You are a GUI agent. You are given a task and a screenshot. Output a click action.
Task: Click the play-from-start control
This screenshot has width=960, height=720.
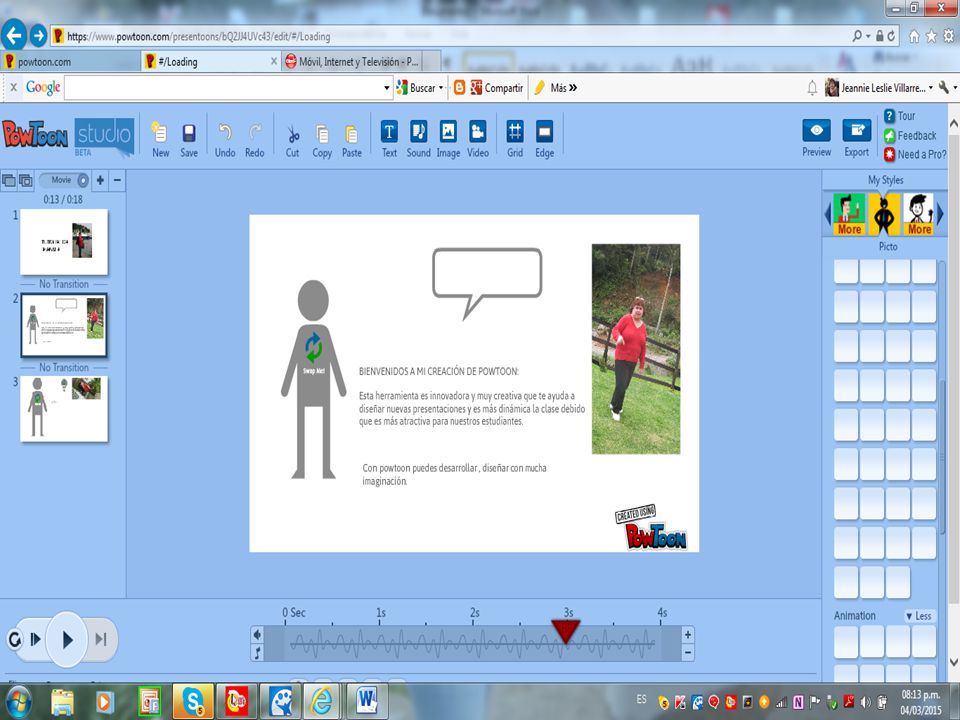36,640
